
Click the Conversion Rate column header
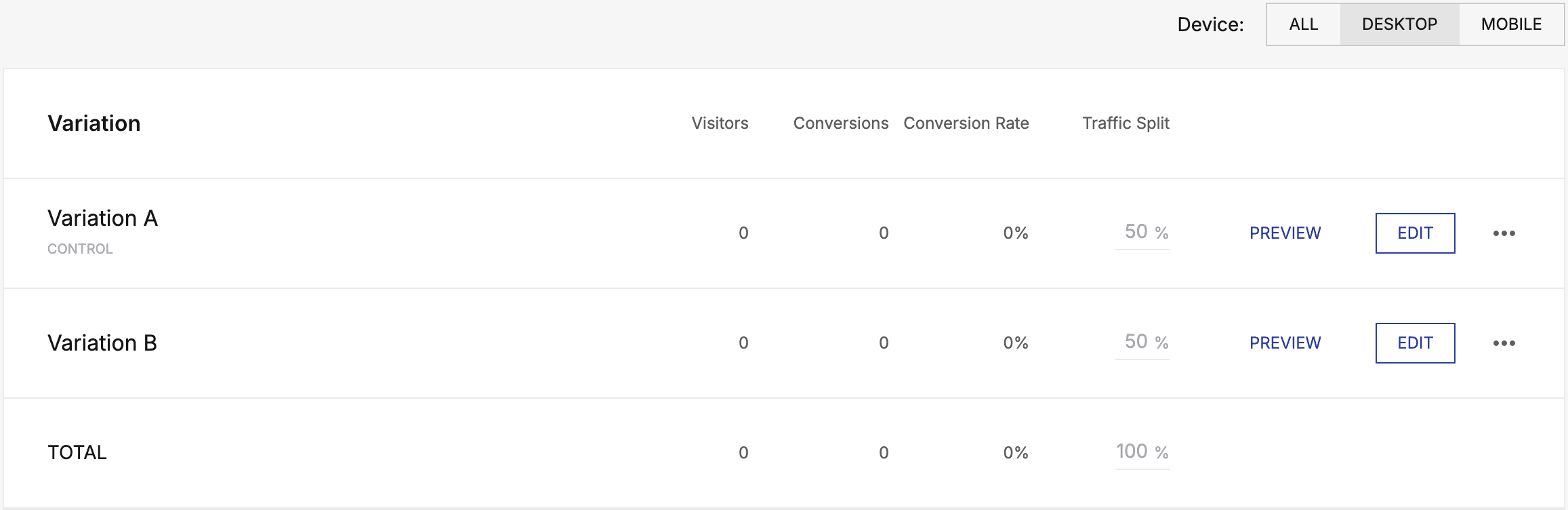click(966, 123)
